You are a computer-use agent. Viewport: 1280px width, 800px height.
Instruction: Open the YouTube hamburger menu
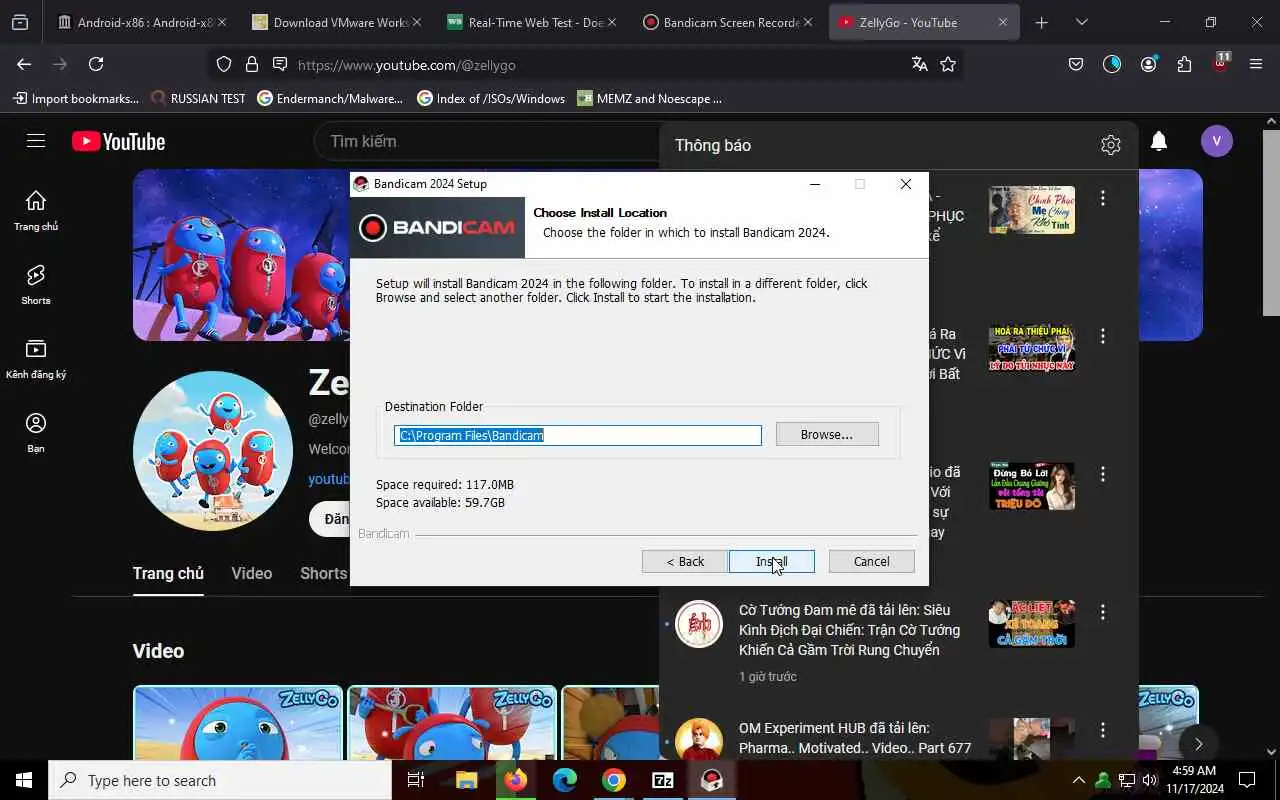[x=36, y=141]
